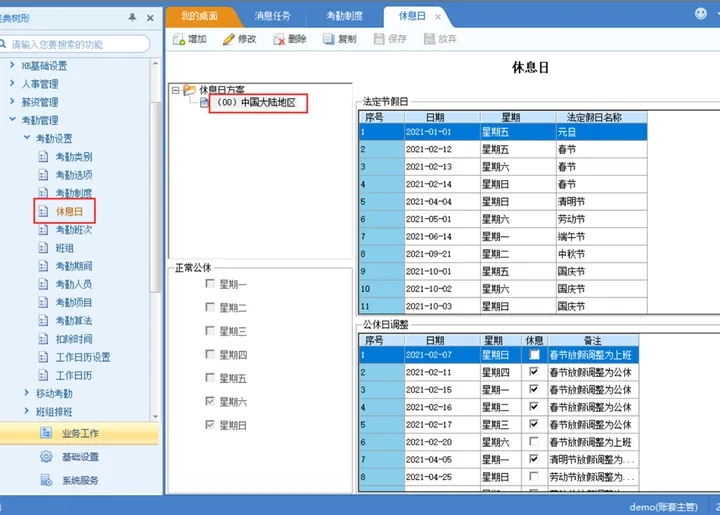
Task: Click the 考勤项目 page icon
Action: pyautogui.click(x=43, y=302)
